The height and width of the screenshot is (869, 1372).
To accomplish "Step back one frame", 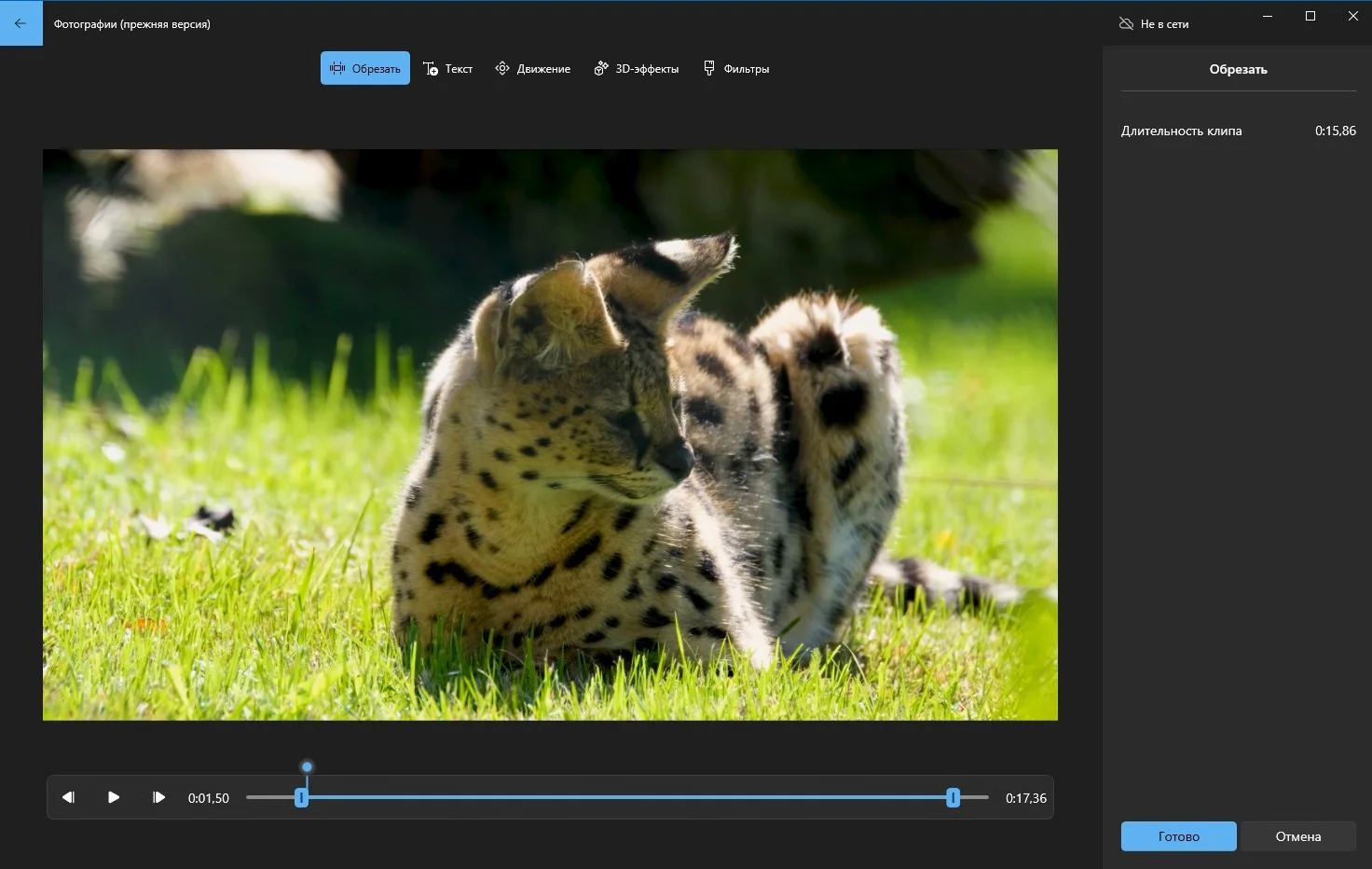I will pos(68,797).
